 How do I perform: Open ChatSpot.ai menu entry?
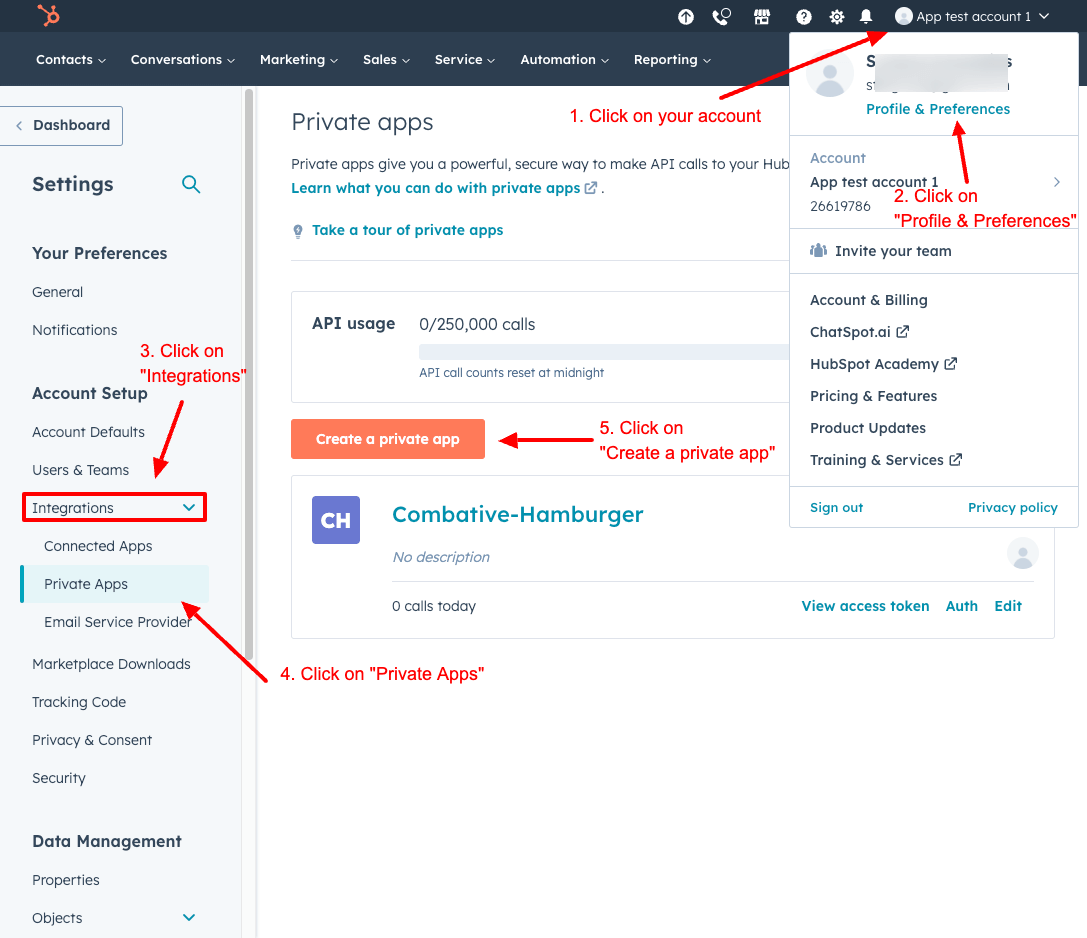tap(850, 331)
